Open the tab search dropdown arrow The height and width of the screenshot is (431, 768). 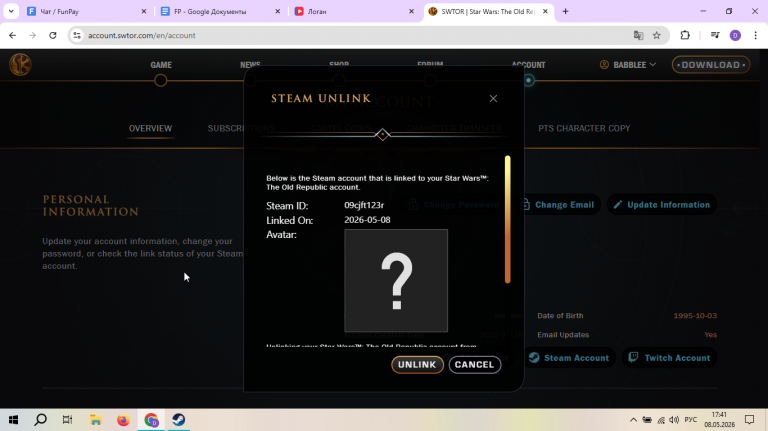[x=11, y=11]
